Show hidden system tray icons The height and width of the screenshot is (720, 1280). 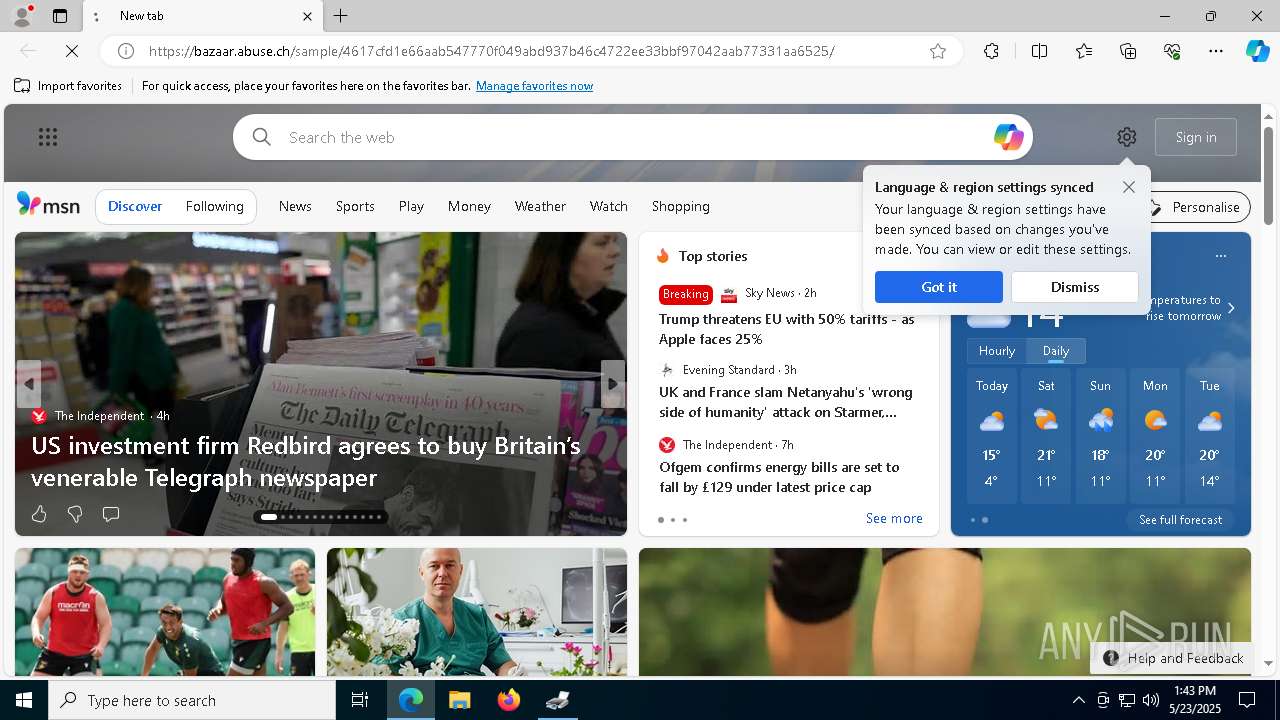click(x=1078, y=701)
